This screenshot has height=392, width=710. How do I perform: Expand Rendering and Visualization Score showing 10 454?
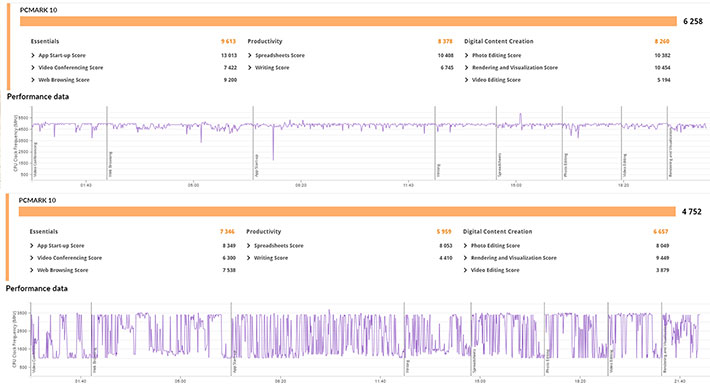pos(466,67)
